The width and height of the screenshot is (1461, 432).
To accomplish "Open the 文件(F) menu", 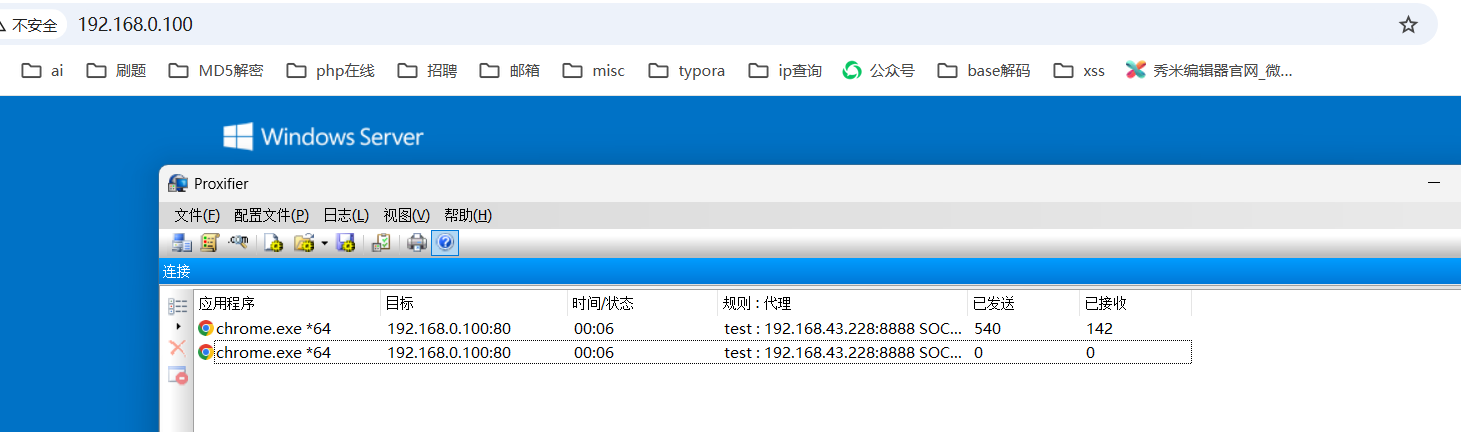I will coord(197,215).
